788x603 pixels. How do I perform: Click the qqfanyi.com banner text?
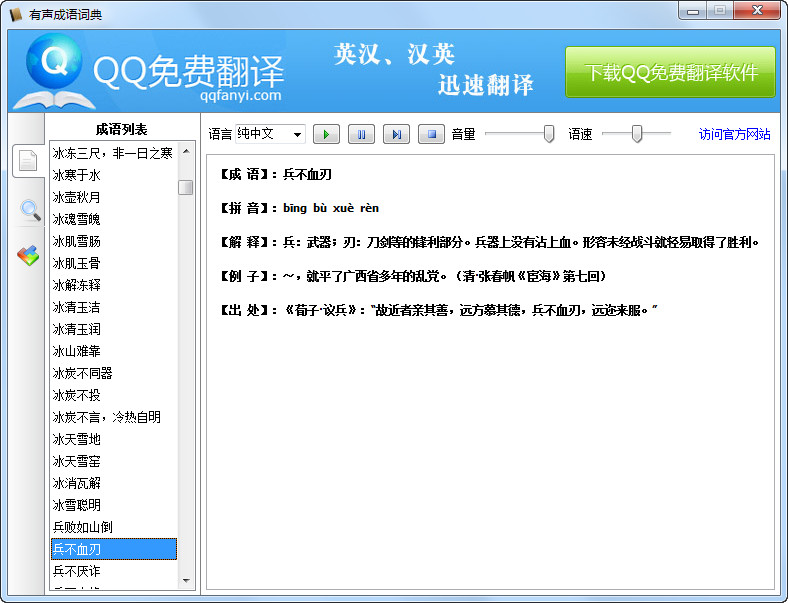[x=241, y=95]
